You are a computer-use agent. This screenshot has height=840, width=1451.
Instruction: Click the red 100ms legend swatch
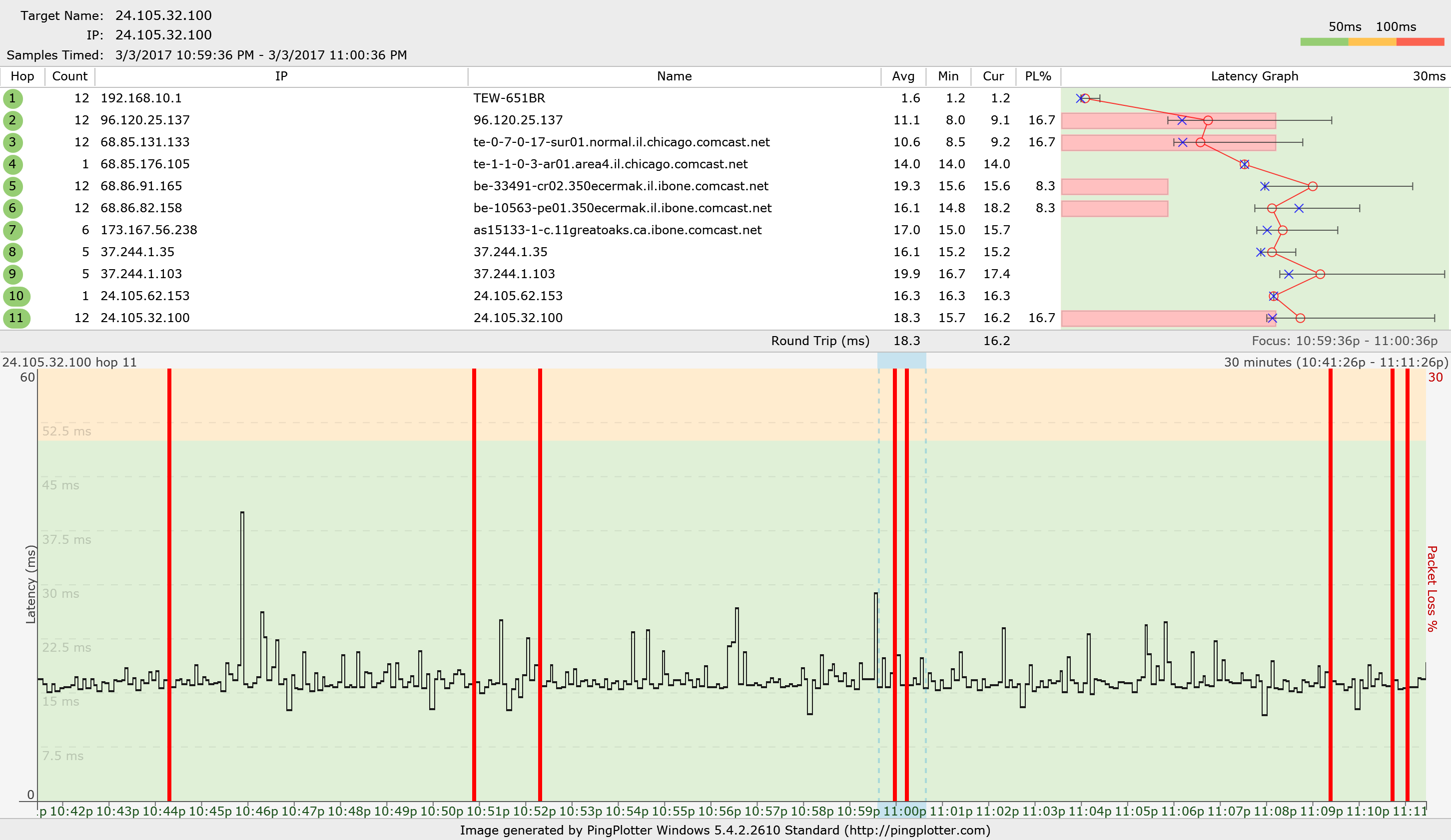point(1420,41)
